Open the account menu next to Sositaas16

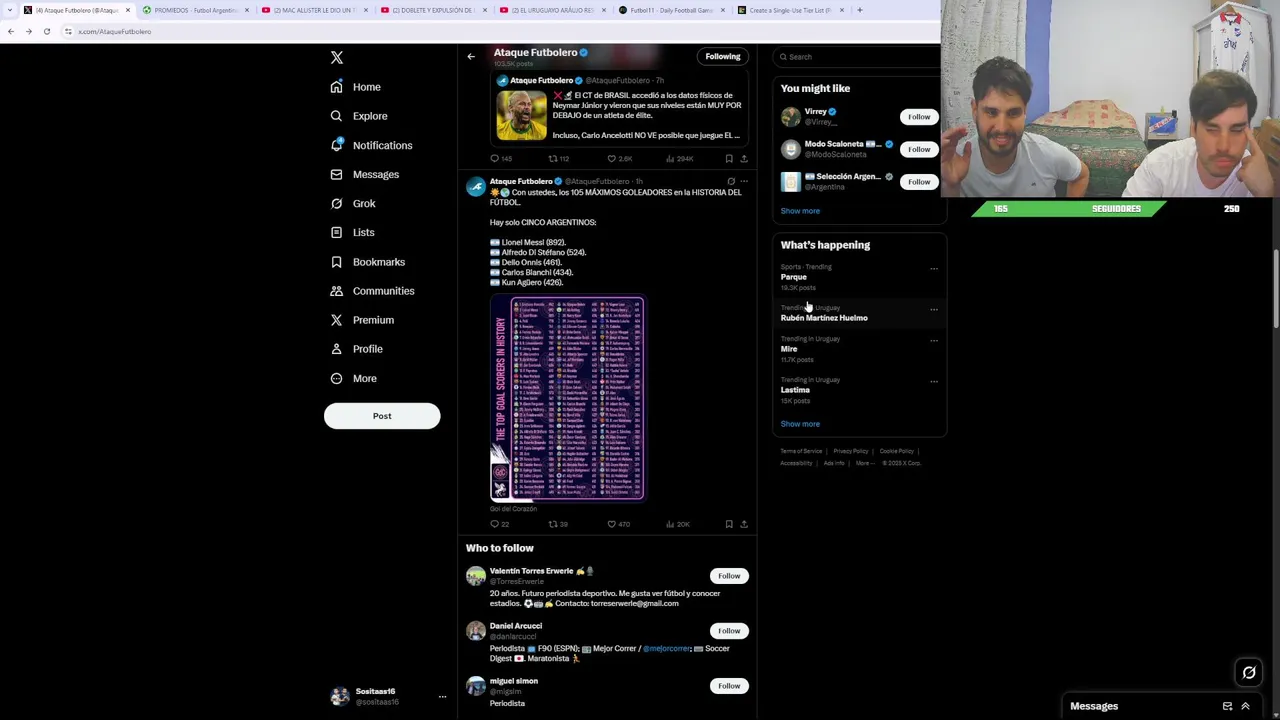click(442, 697)
